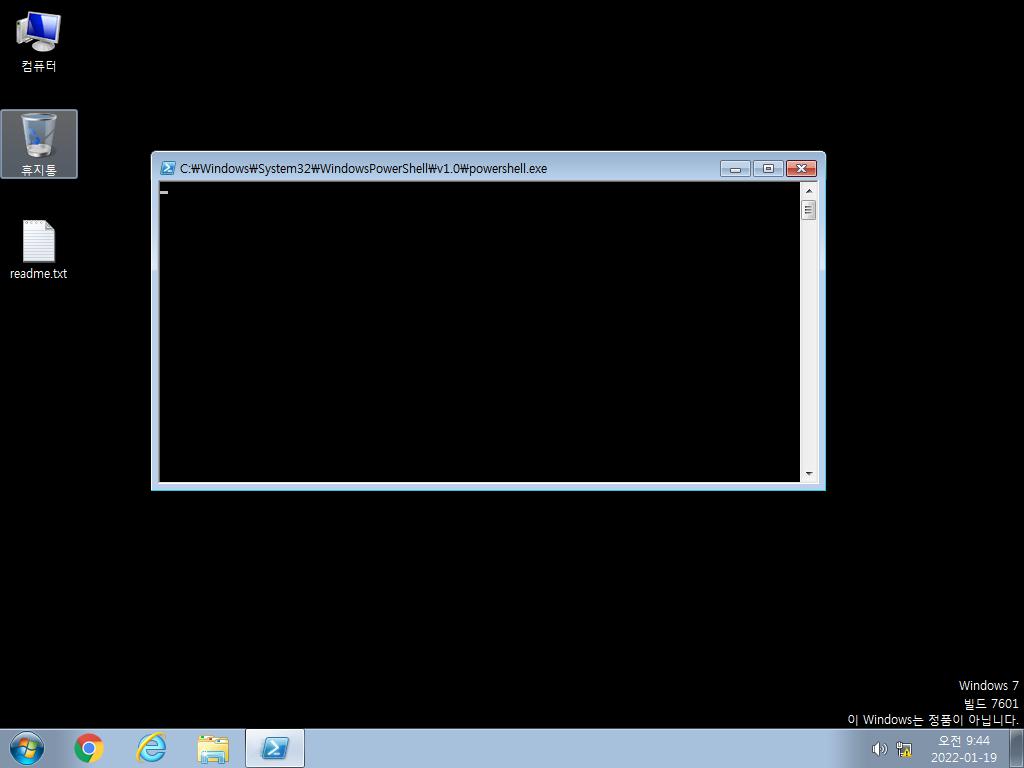Select the 휴지통 recycle bin icon
This screenshot has width=1024, height=768.
39,144
